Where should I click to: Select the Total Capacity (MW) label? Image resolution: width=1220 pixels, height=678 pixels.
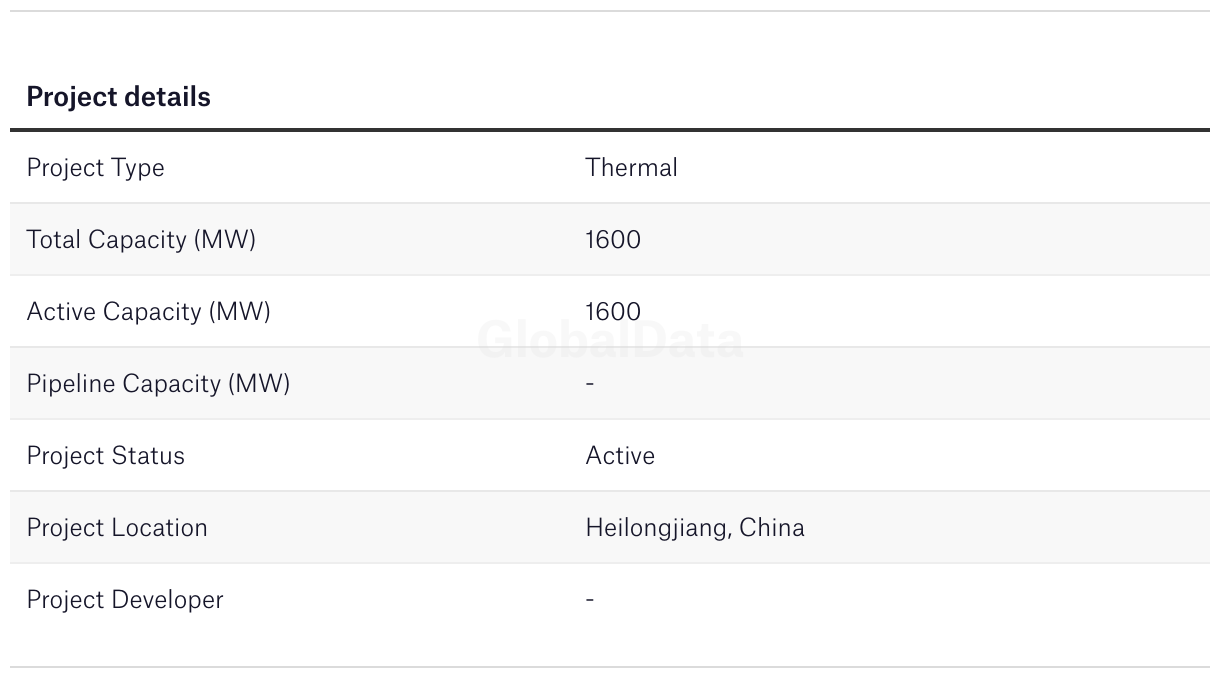pyautogui.click(x=141, y=240)
